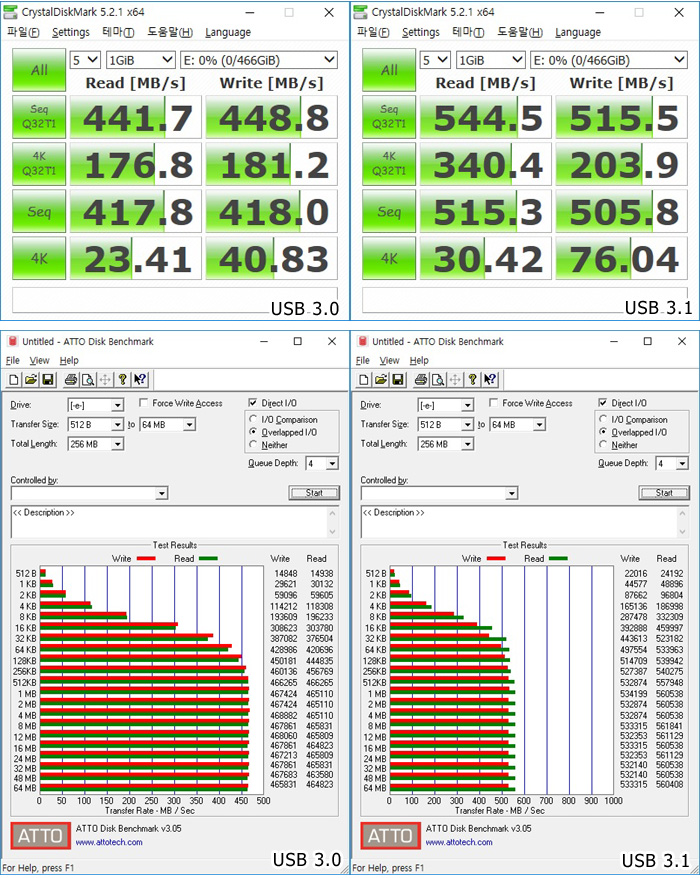Click context Help pointer icon in USB 3.1 ATTO toolbar
The image size is (700, 878).
(490, 380)
